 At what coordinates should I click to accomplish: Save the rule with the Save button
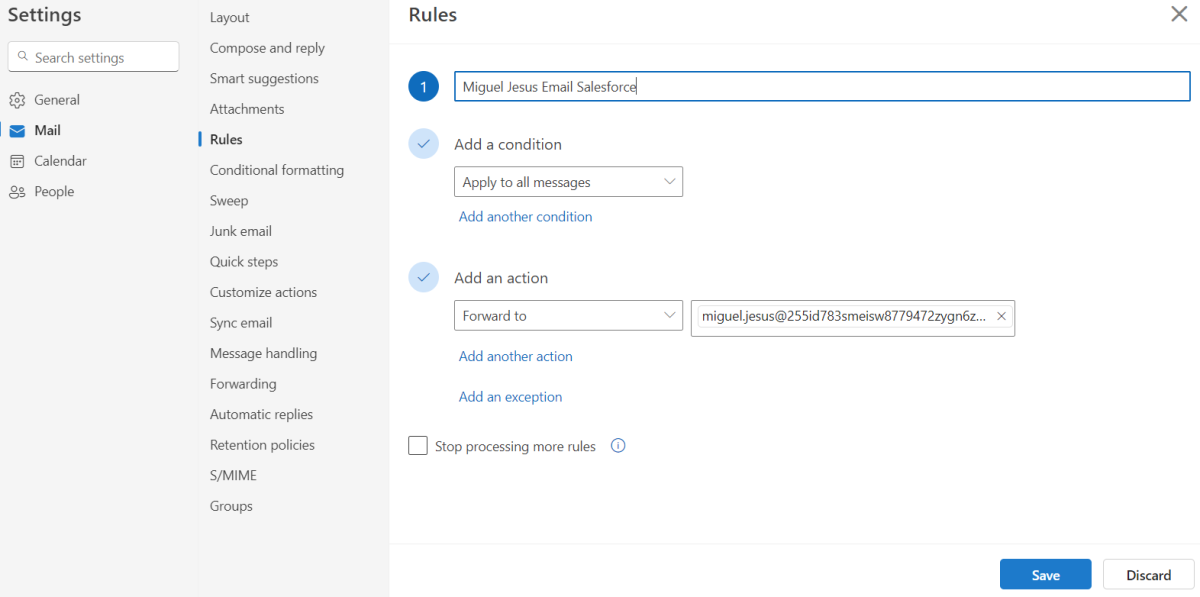(1045, 574)
